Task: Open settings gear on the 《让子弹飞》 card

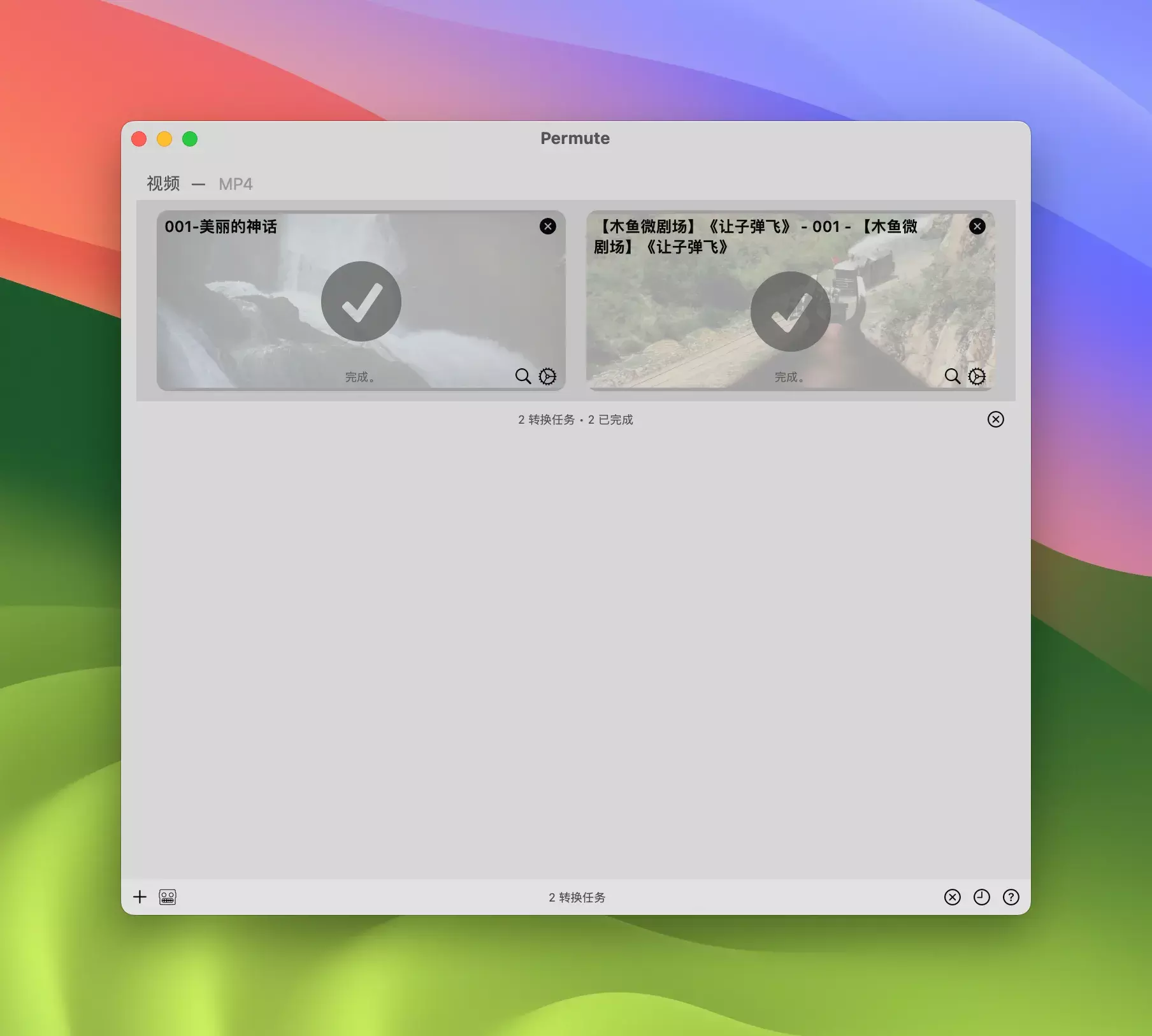Action: [x=977, y=377]
